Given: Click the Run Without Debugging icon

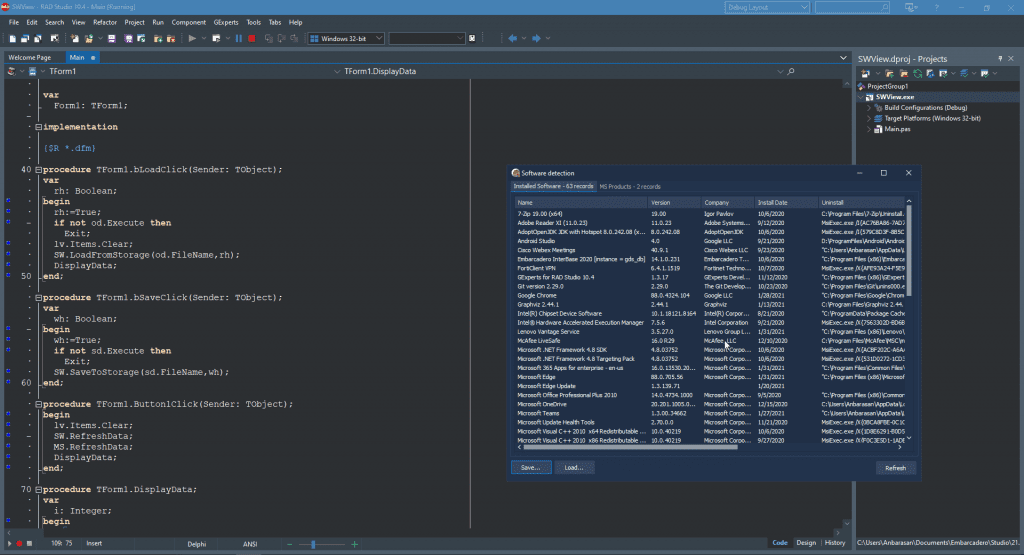Looking at the screenshot, I should [x=216, y=39].
